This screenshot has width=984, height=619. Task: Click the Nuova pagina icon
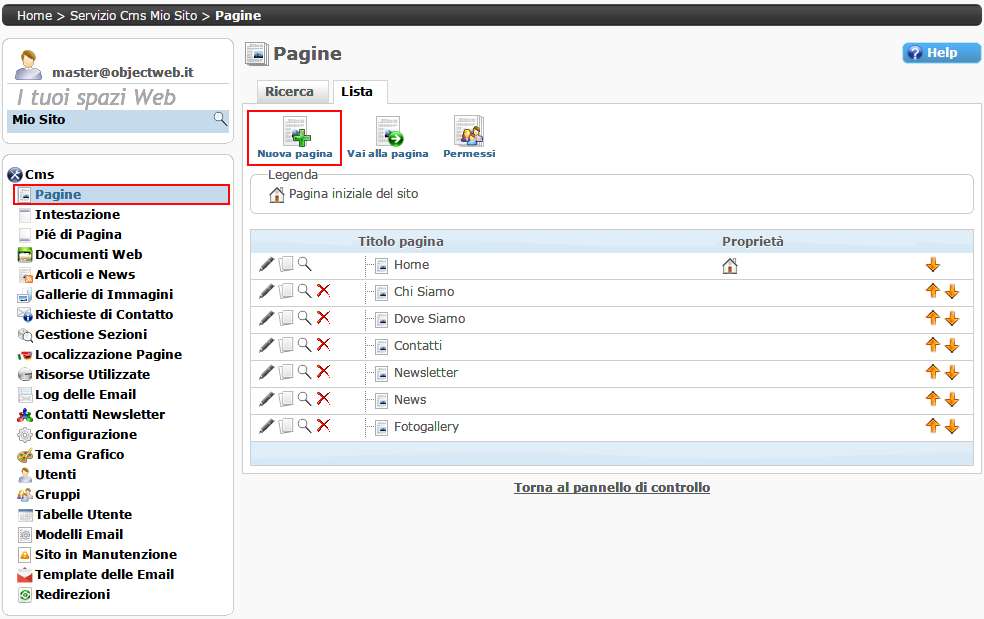295,133
